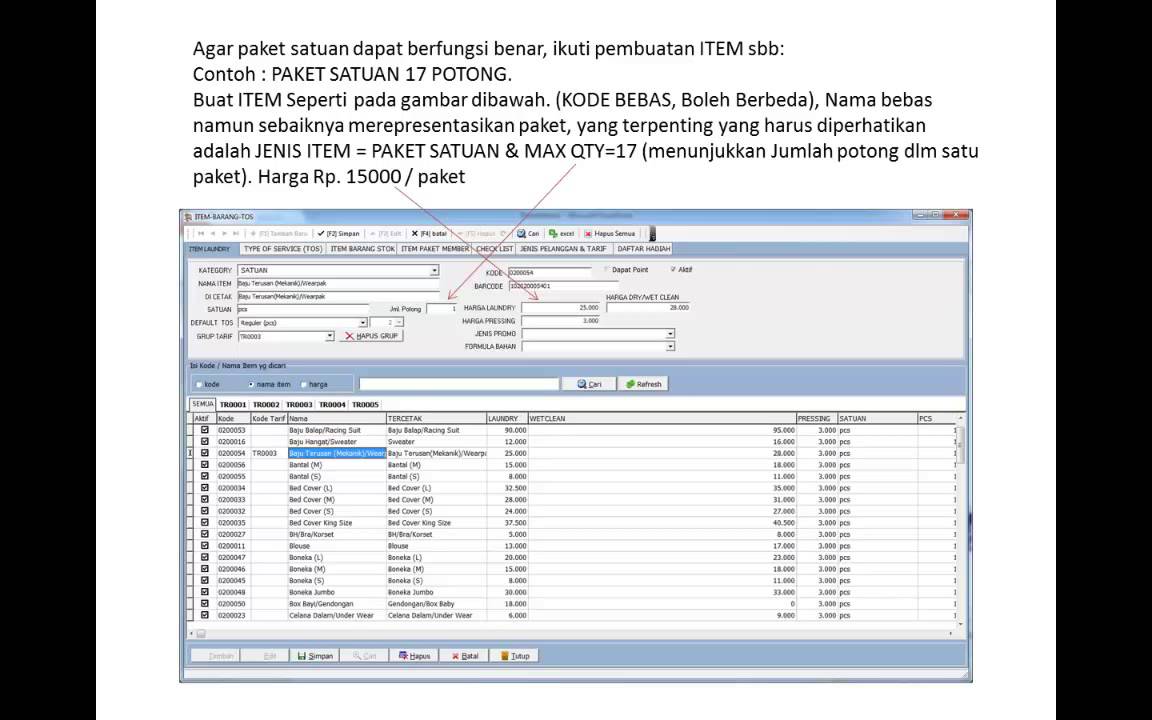Toggle Dapat Point checkbox
The image size is (1152, 720).
[607, 270]
